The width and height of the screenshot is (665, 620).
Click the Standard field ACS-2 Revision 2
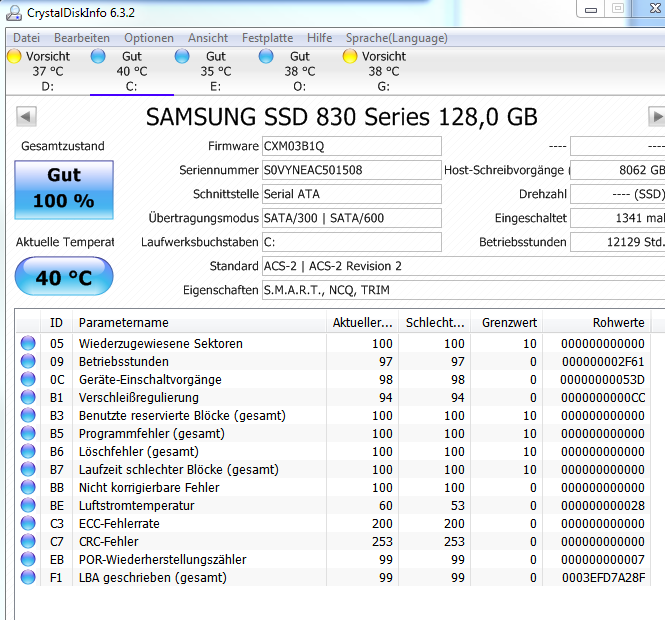pos(464,266)
